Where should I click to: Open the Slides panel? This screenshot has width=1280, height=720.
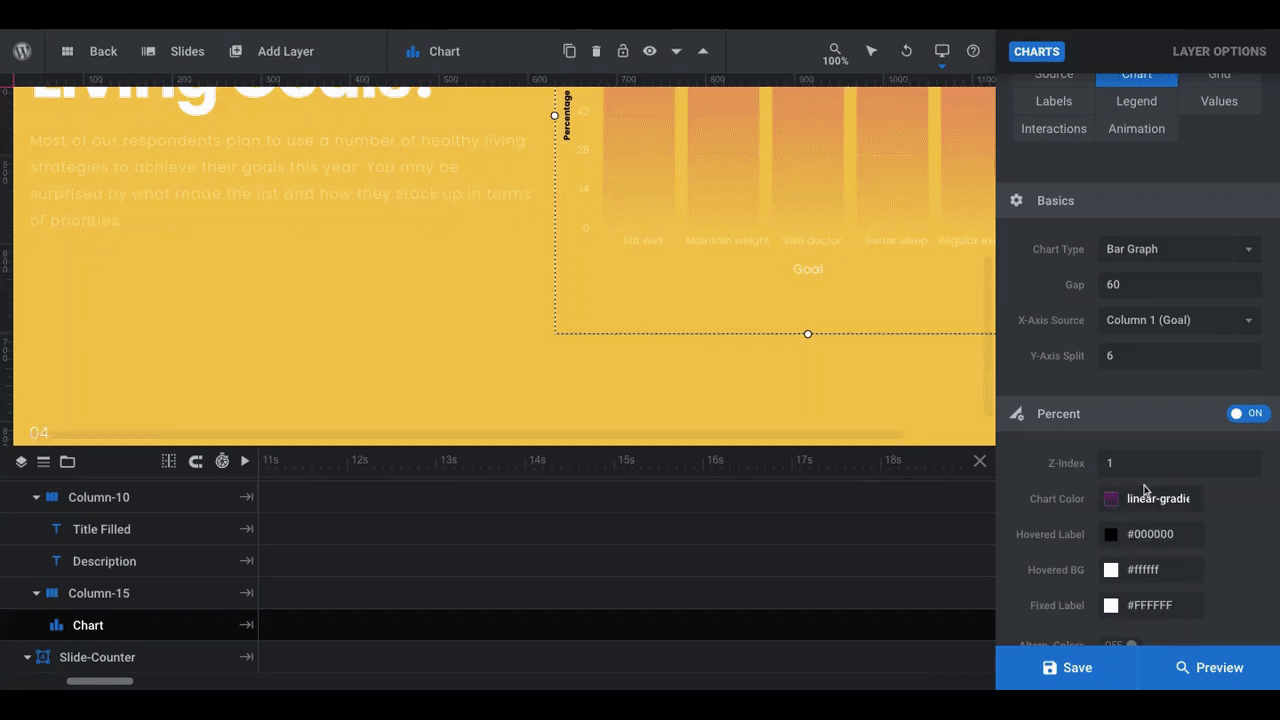[x=173, y=51]
